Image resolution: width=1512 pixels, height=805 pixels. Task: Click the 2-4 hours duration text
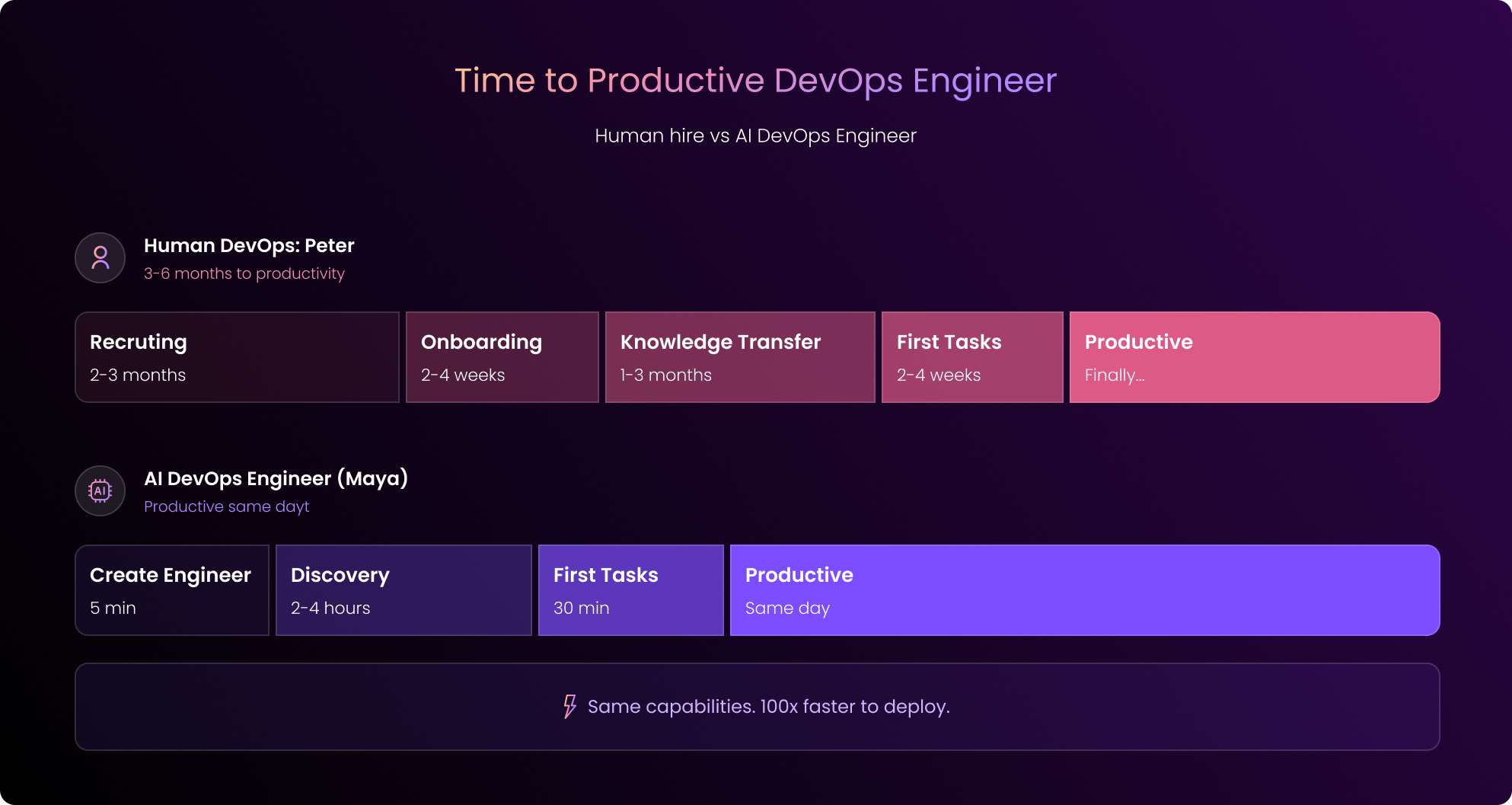point(330,608)
